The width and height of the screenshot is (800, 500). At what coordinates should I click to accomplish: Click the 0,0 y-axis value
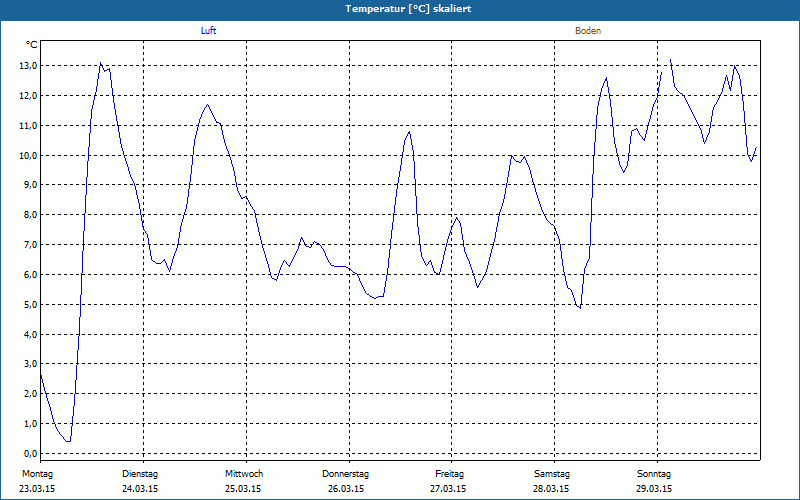(x=30, y=454)
